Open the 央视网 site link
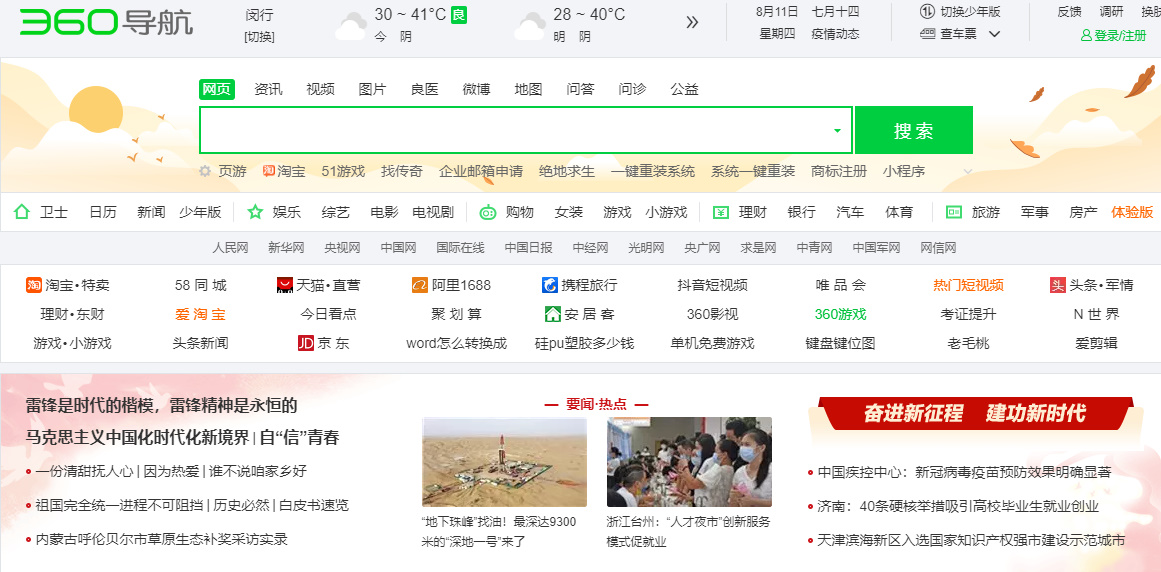1161x572 pixels. coord(342,248)
